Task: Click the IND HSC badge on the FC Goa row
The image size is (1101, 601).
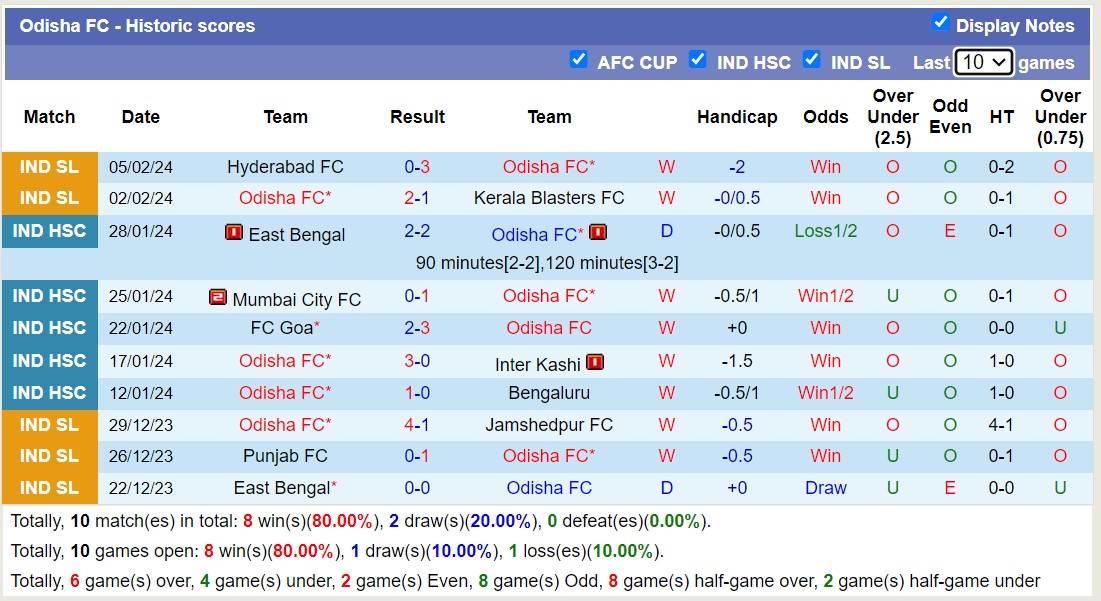Action: pos(49,328)
